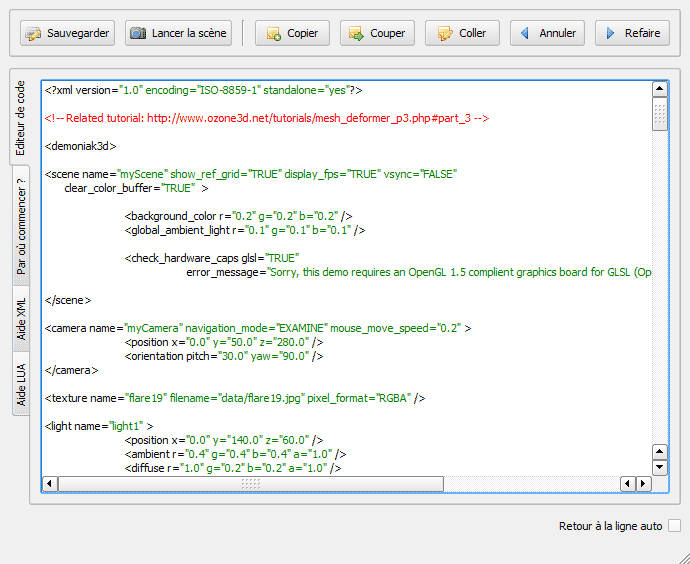The height and width of the screenshot is (564, 690).
Task: Open the Par où commencer ? tab
Action: click(x=21, y=226)
